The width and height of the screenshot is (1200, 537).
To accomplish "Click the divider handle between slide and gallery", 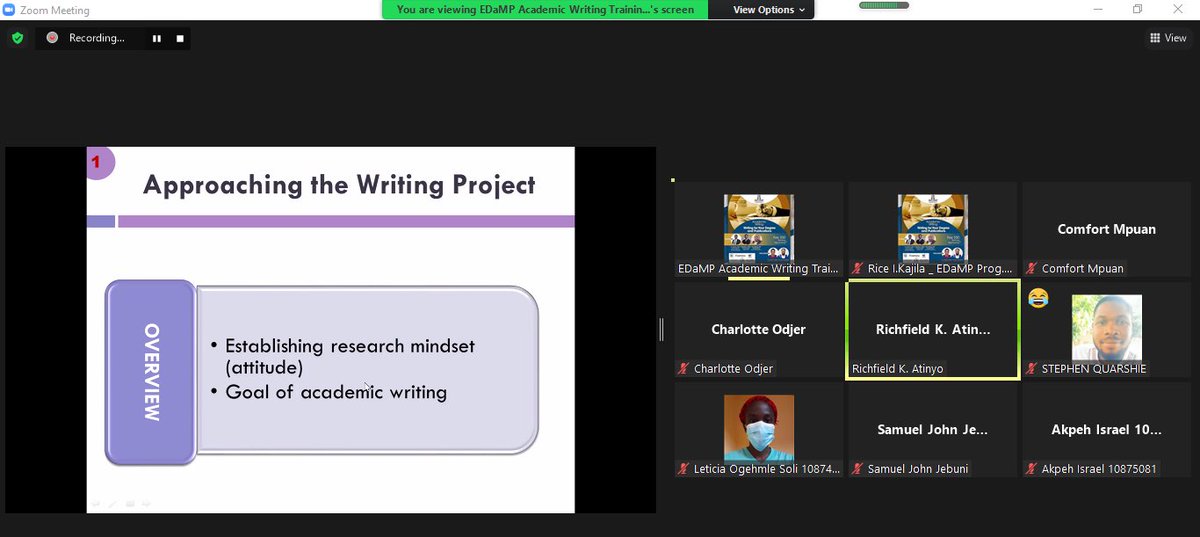I will click(661, 330).
